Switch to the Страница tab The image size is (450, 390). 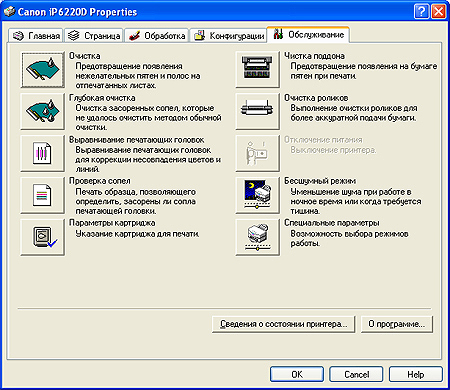coord(94,36)
